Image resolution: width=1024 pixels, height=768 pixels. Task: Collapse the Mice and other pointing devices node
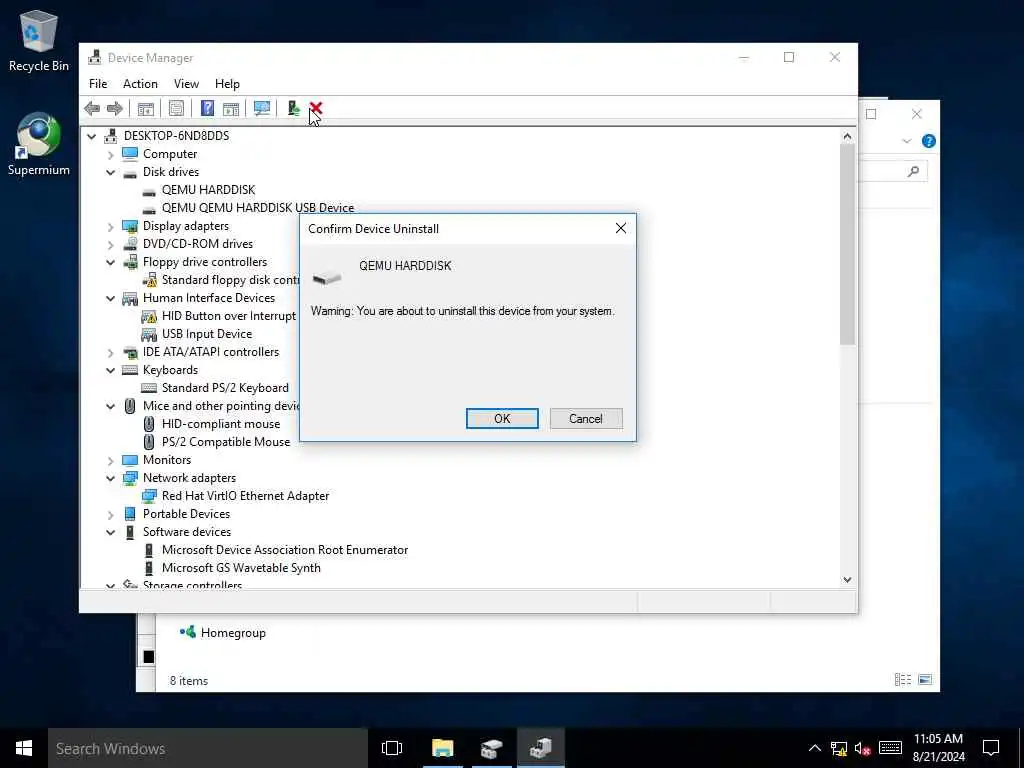110,406
